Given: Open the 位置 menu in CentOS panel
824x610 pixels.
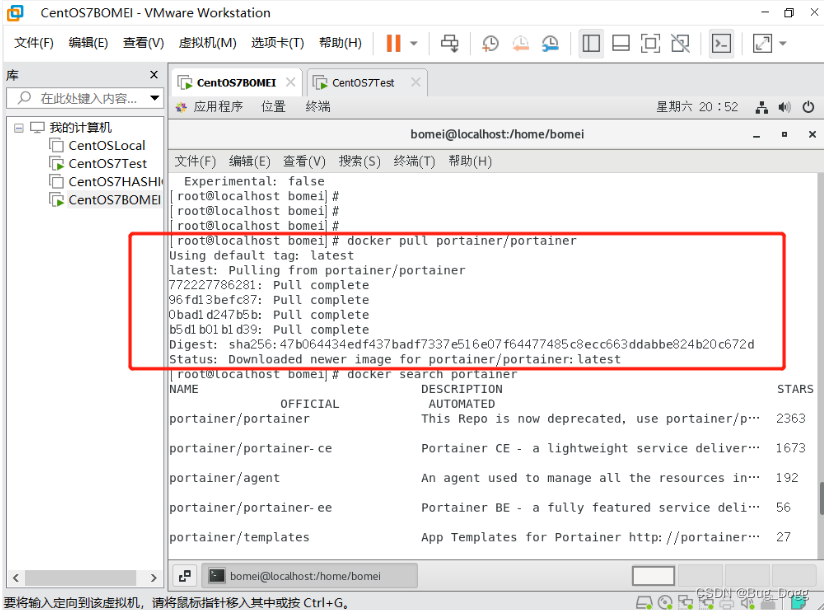Looking at the screenshot, I should coord(273,107).
